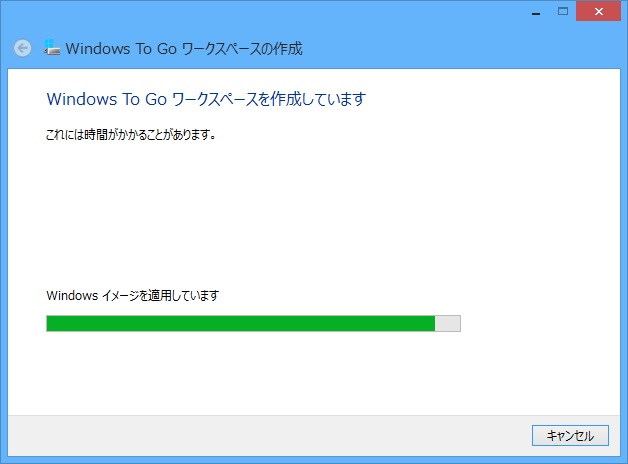The image size is (628, 464).
Task: Close the window with the red X
Action: pyautogui.click(x=598, y=12)
